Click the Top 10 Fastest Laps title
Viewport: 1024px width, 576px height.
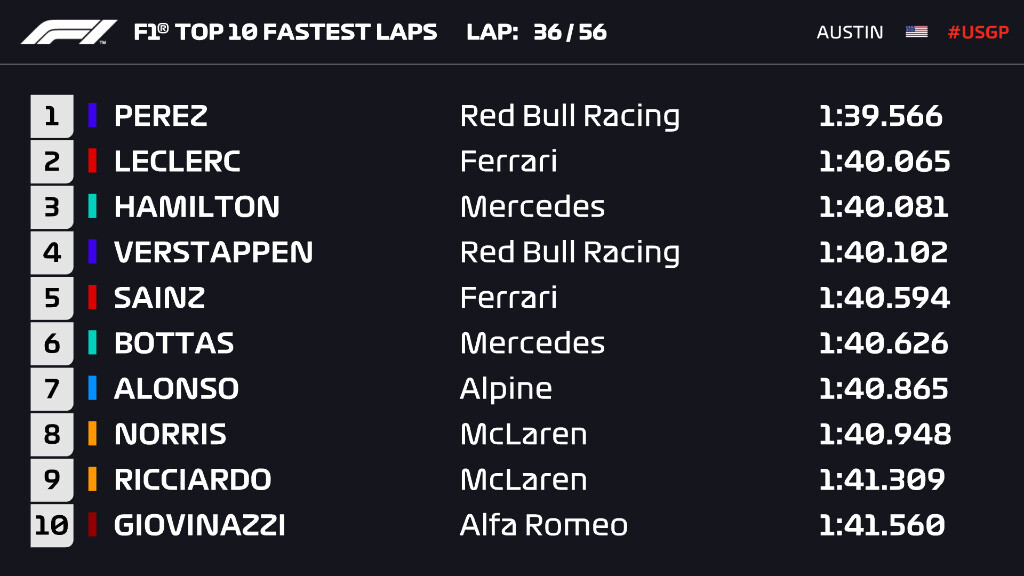tap(285, 32)
